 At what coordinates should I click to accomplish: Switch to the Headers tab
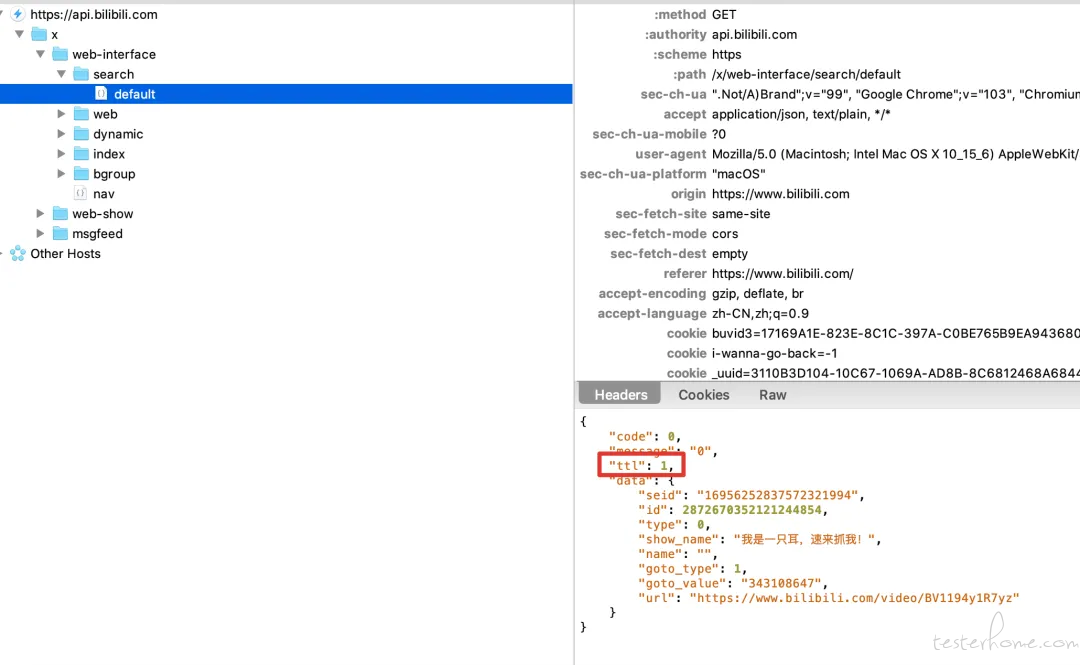coord(621,395)
